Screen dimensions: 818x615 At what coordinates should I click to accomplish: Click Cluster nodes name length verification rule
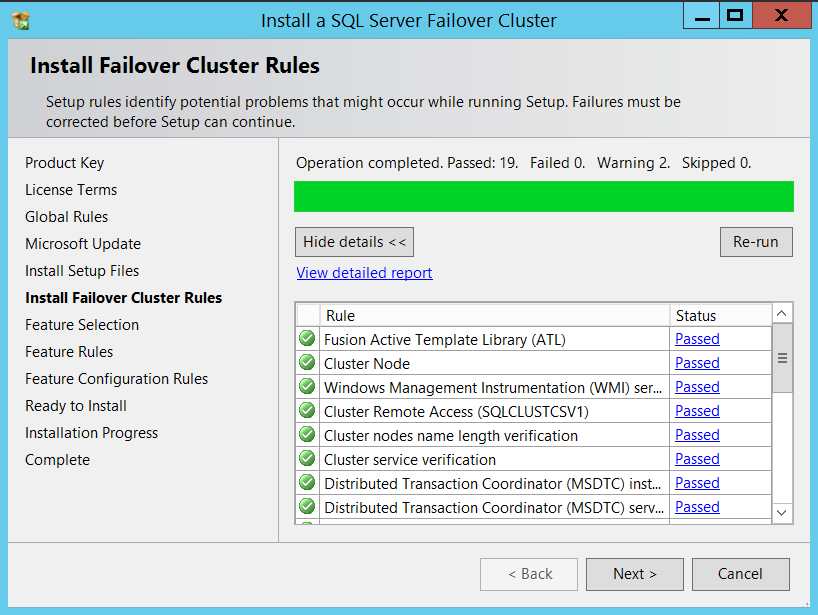coord(451,436)
